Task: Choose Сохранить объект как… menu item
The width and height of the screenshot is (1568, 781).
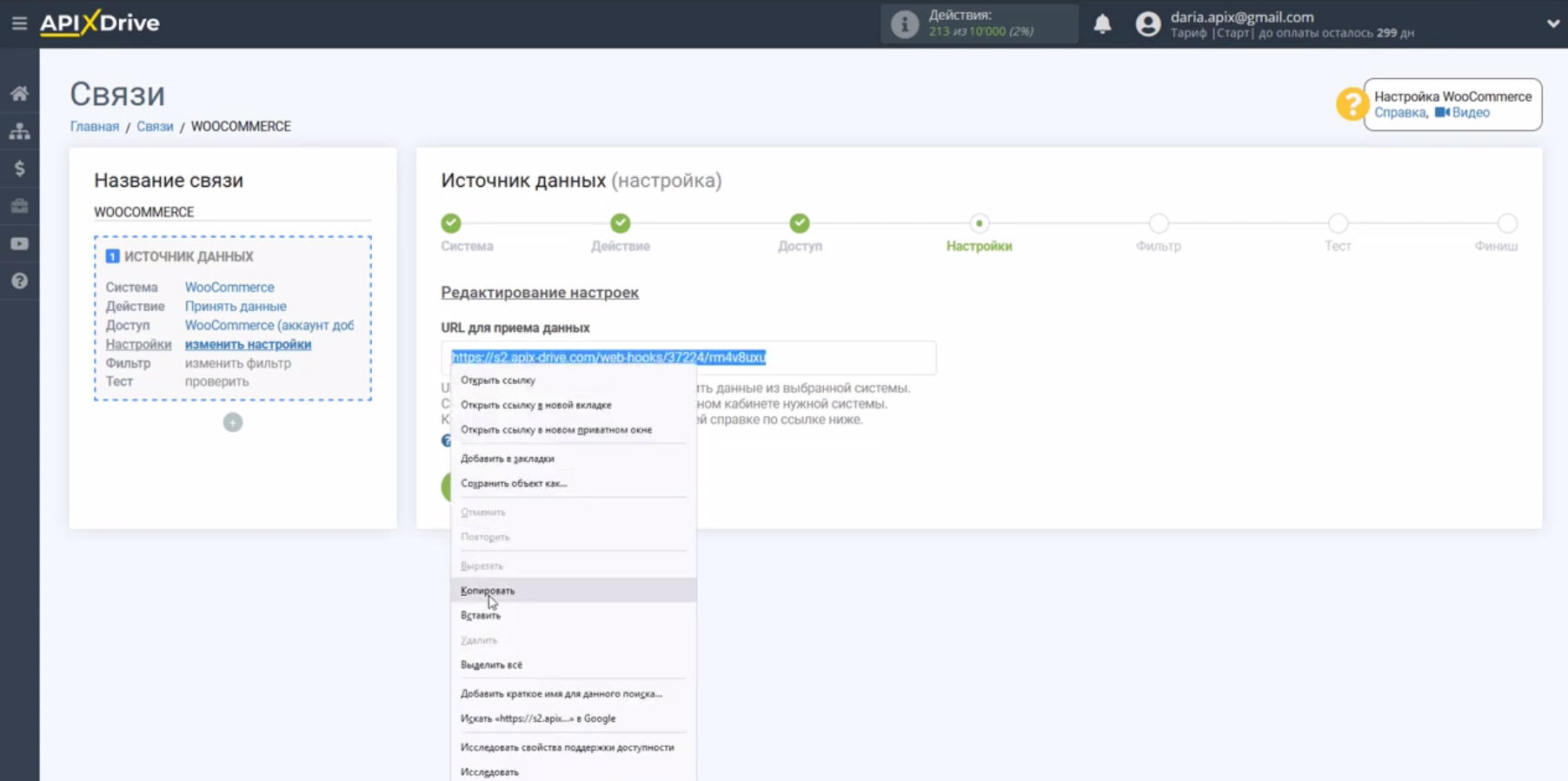Action: point(574,483)
